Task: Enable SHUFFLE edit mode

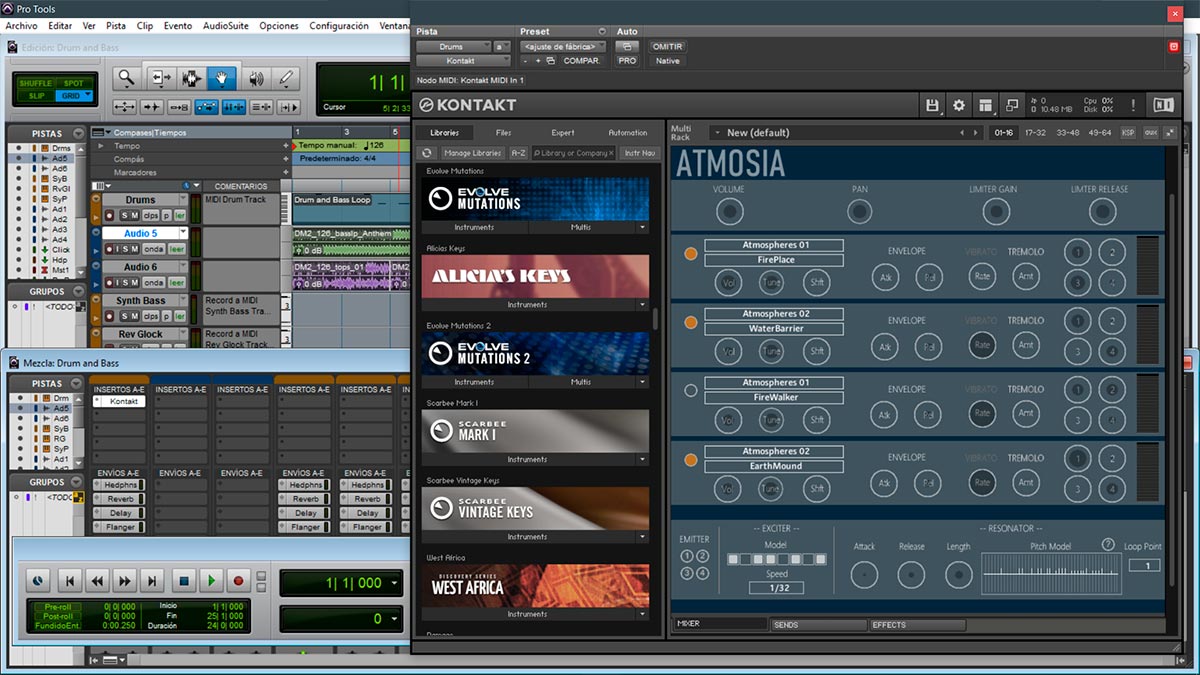Action: 36,83
